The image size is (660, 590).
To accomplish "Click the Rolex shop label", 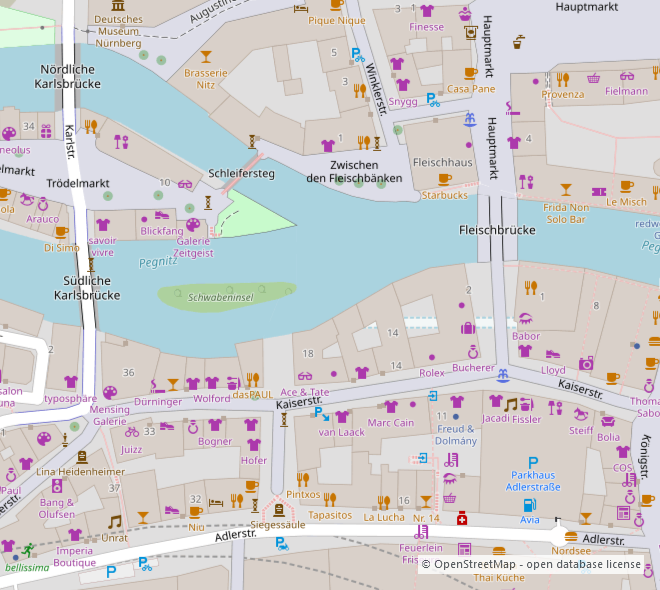I will [x=431, y=373].
